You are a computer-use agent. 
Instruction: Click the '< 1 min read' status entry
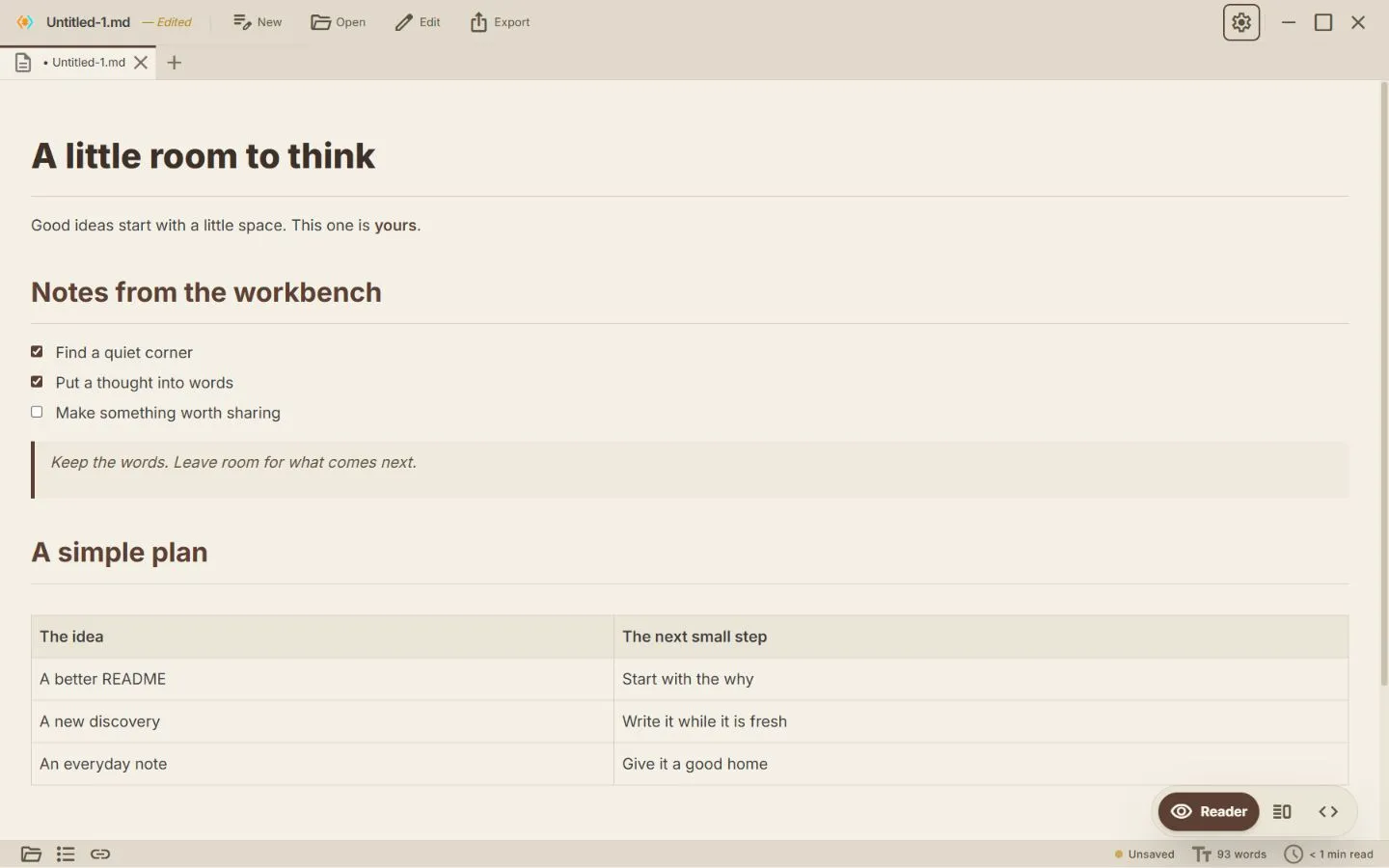point(1329,854)
